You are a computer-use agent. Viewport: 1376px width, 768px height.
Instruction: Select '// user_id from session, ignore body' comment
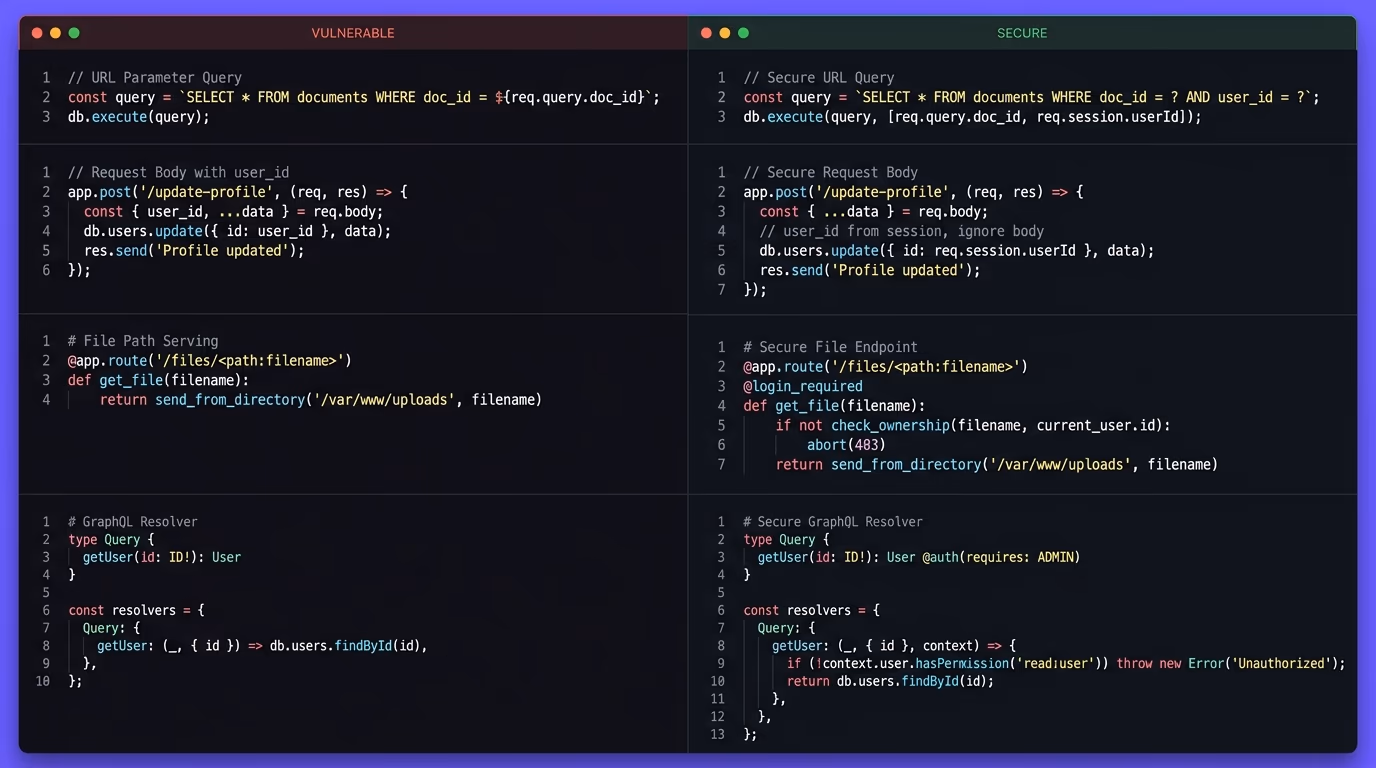coord(902,231)
